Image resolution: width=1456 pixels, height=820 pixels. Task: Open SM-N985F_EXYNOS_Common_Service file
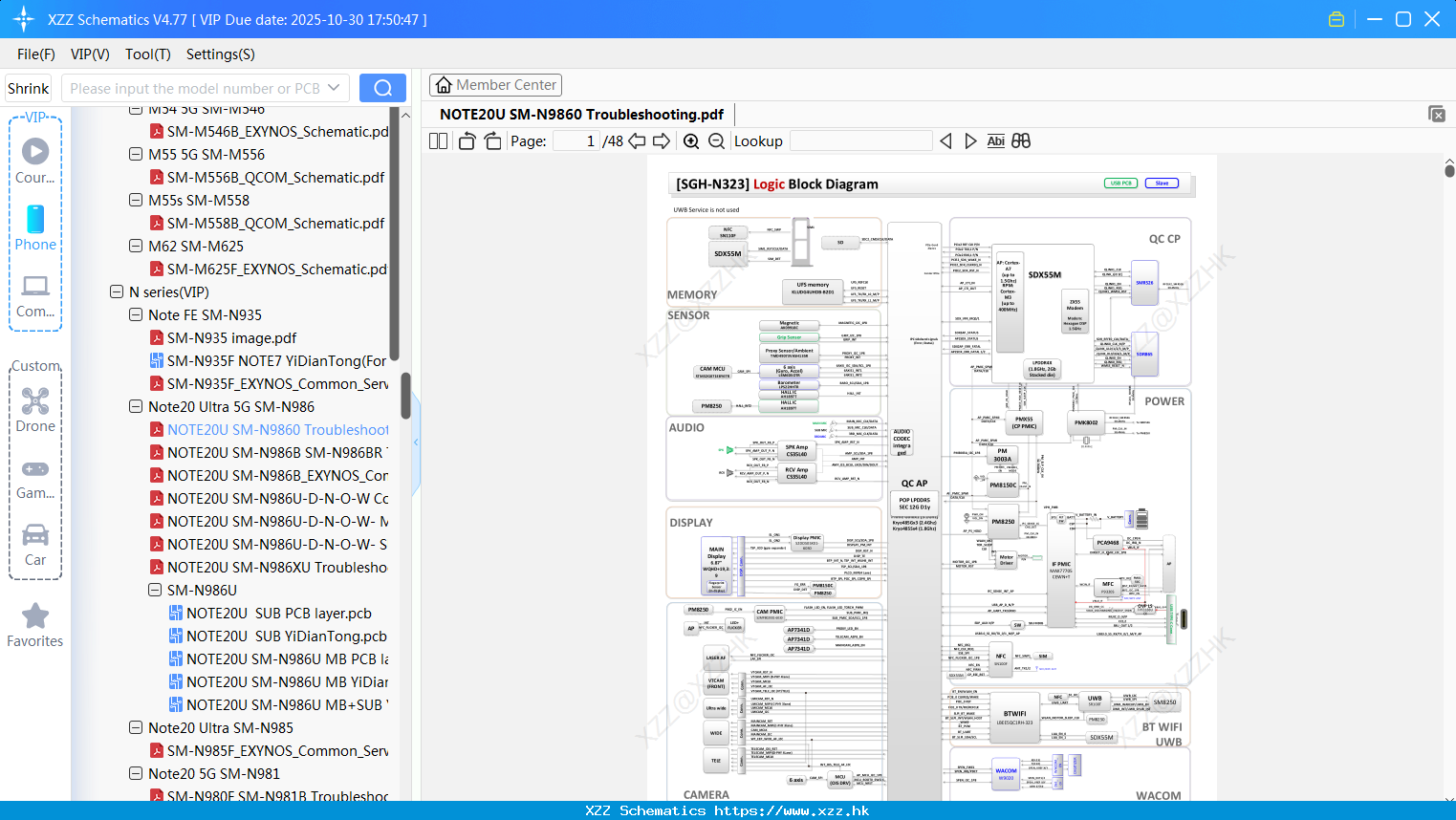tap(277, 751)
